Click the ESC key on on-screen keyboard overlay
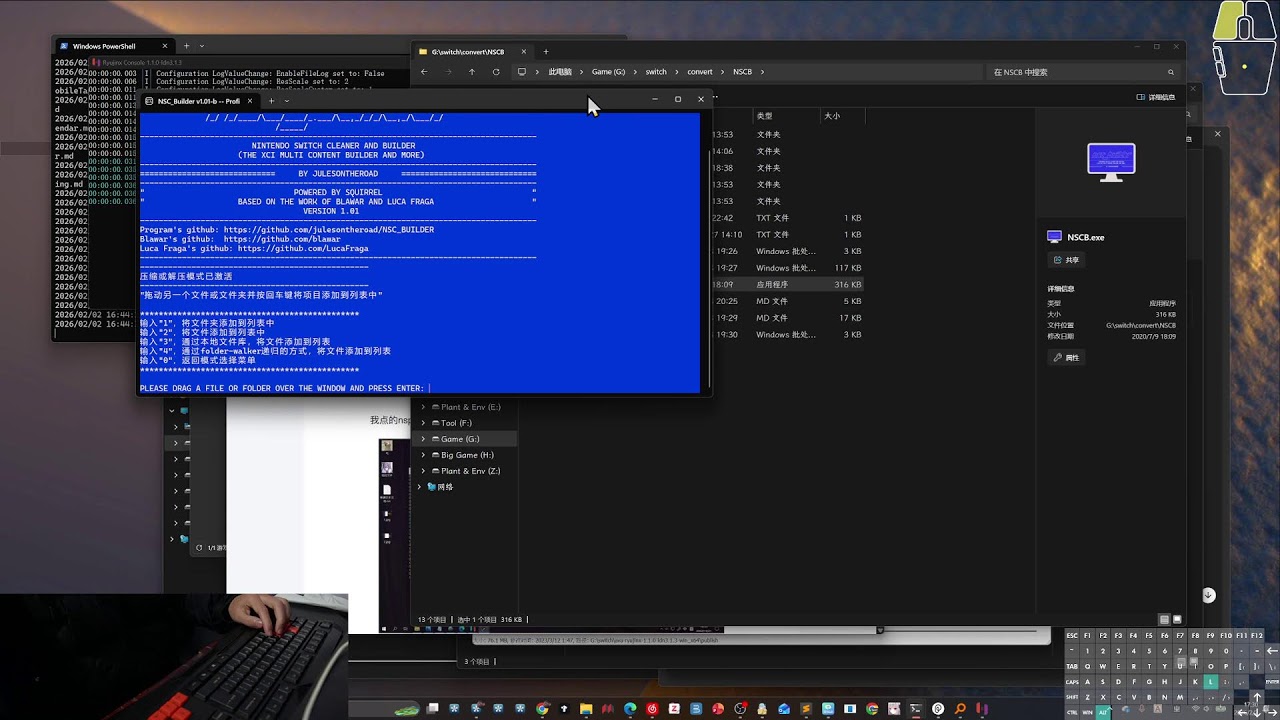1280x720 pixels. [x=1072, y=636]
